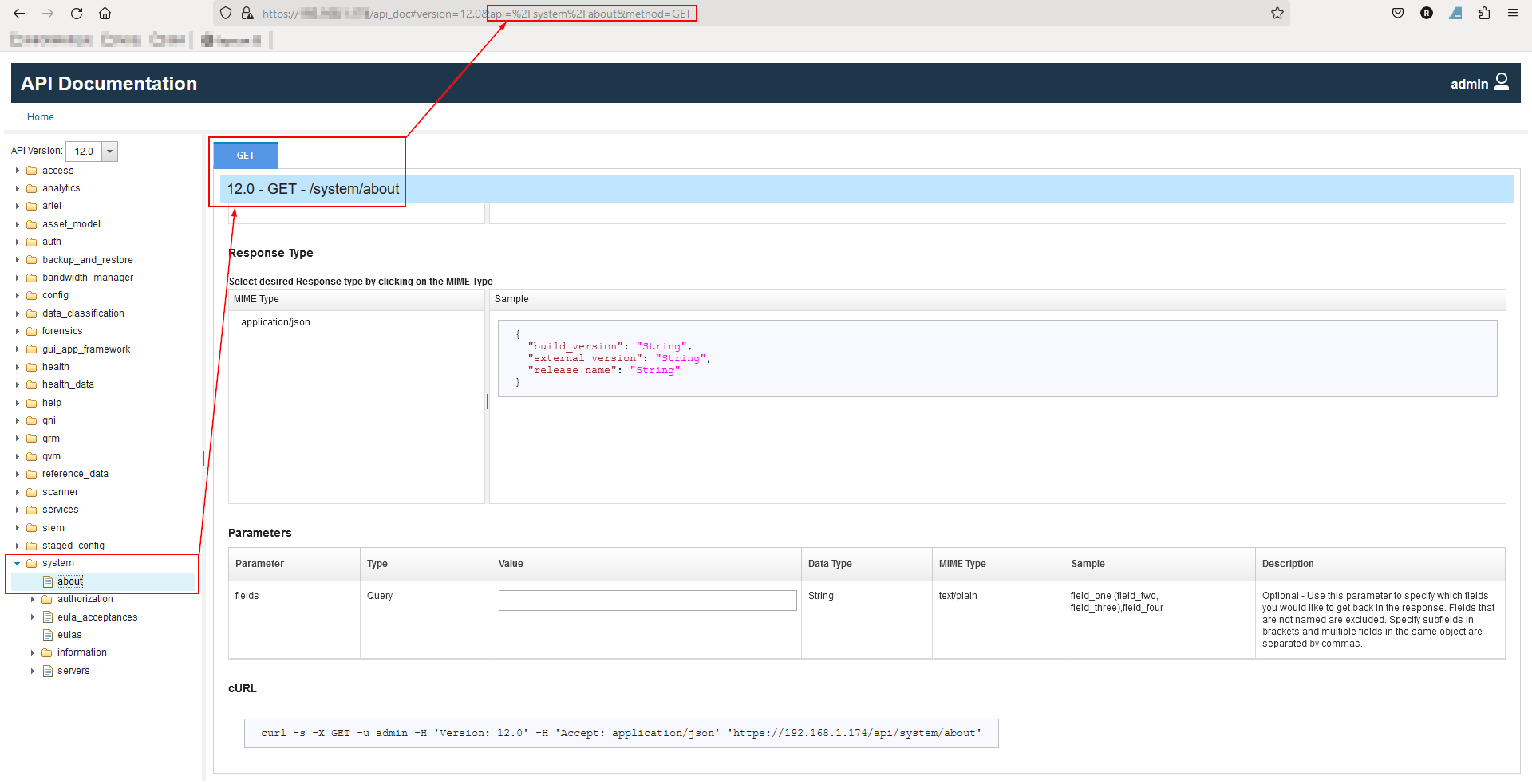
Task: Open the qrm tree item
Action: [51, 439]
